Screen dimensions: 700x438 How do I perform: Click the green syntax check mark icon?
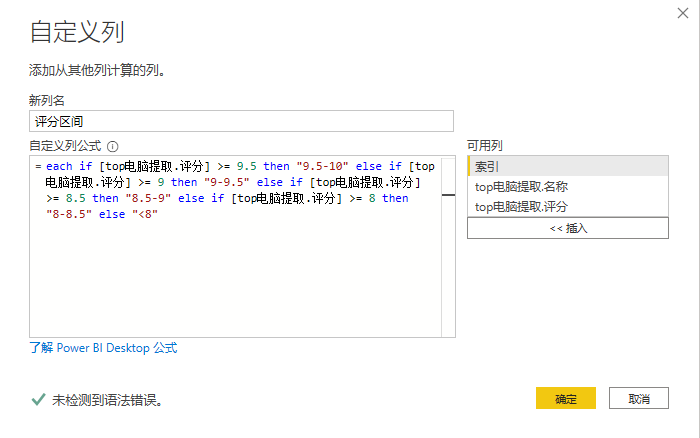click(37, 399)
